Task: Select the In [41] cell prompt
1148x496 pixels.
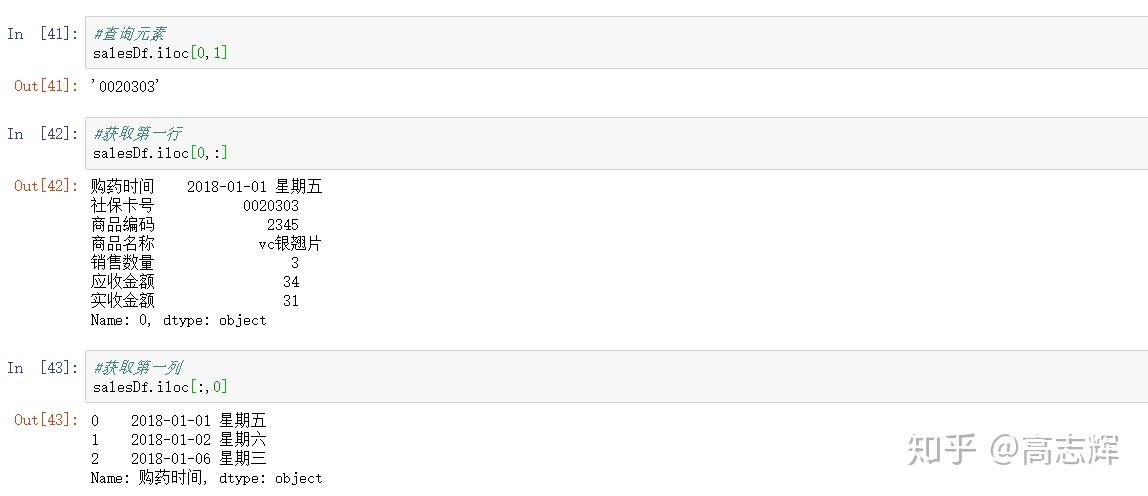Action: [42, 34]
